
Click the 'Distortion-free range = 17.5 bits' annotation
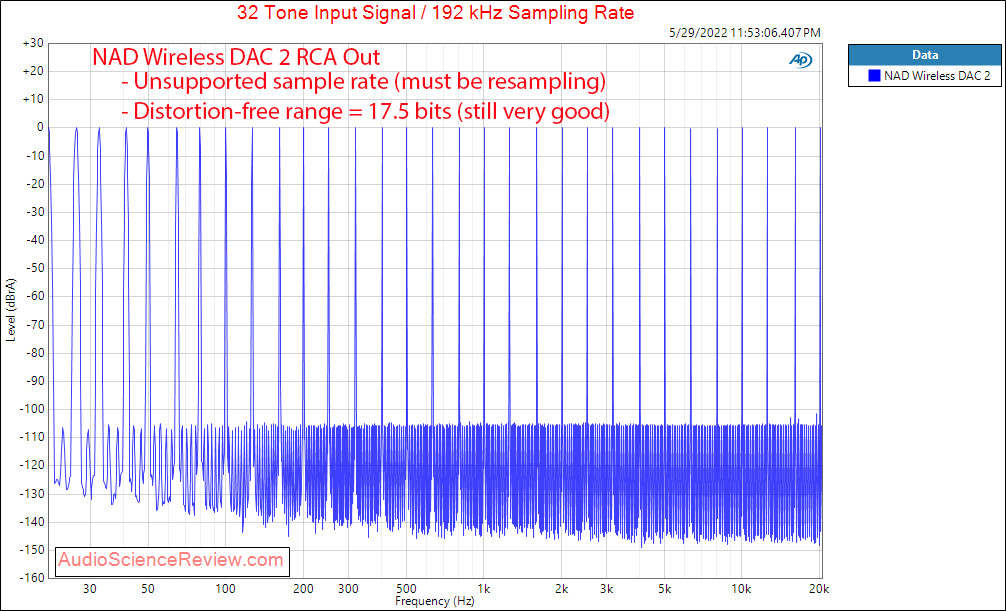pyautogui.click(x=366, y=112)
